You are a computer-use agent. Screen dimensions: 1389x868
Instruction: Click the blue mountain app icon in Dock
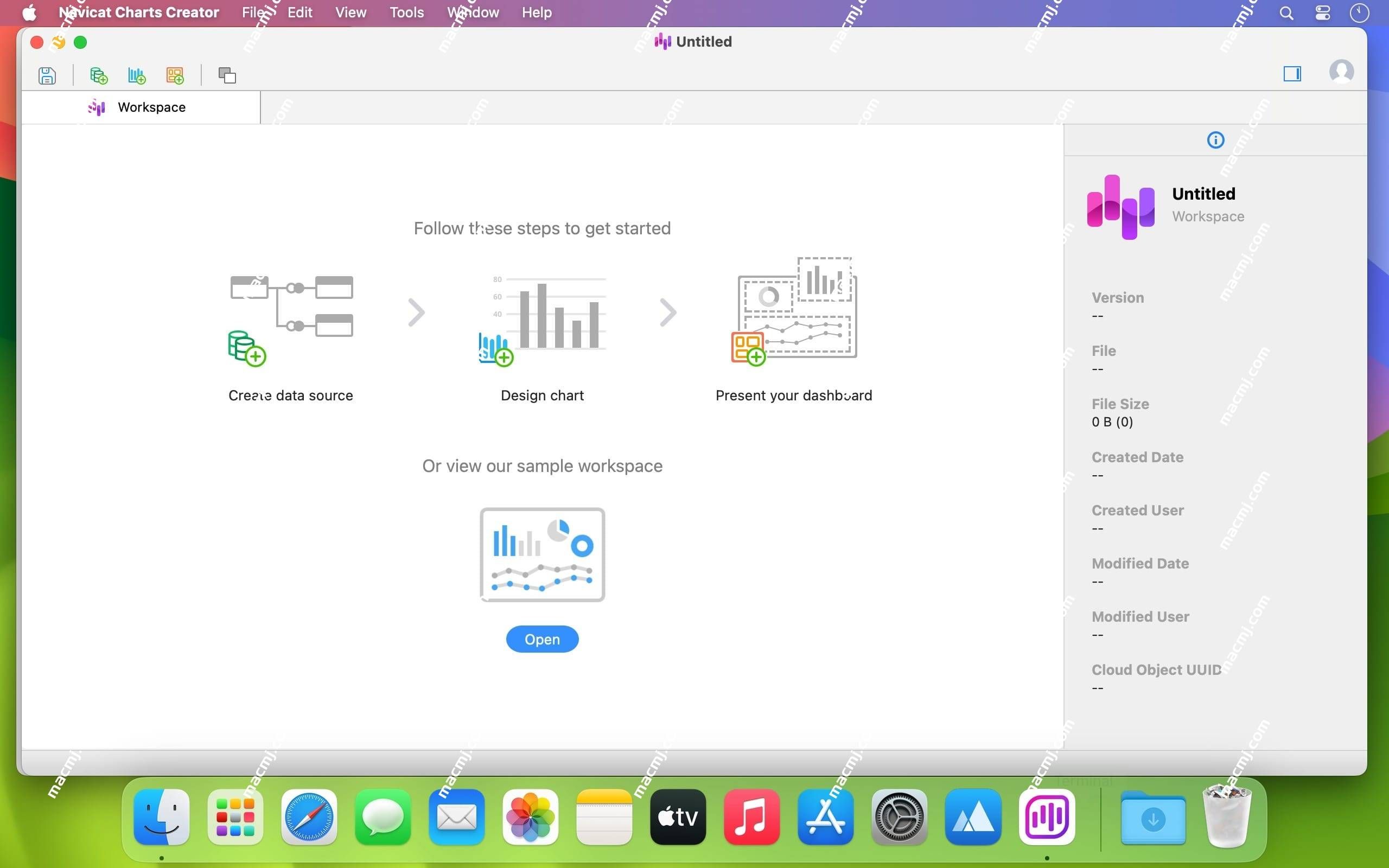tap(973, 816)
